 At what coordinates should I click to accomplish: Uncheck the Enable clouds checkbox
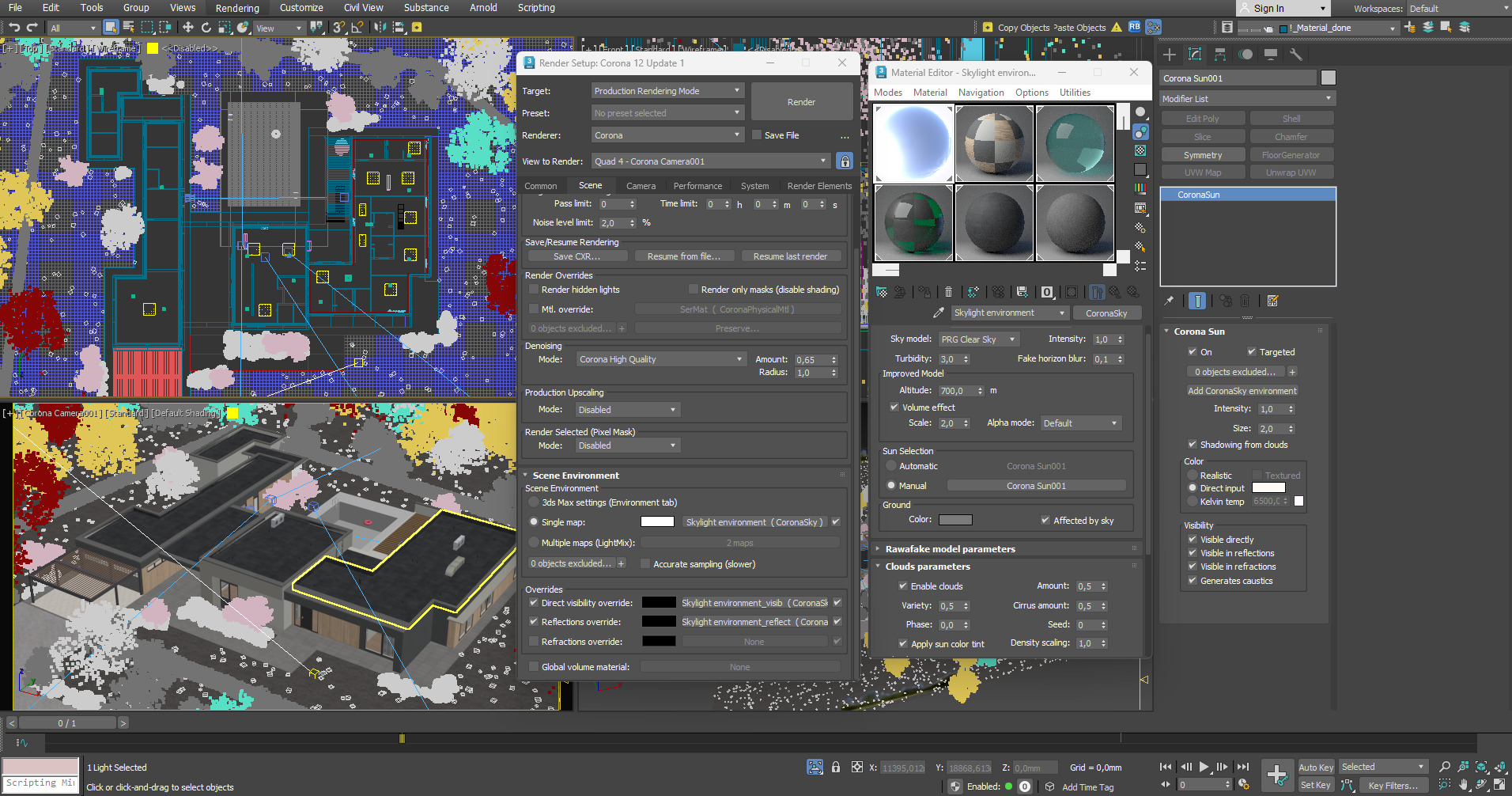point(903,586)
